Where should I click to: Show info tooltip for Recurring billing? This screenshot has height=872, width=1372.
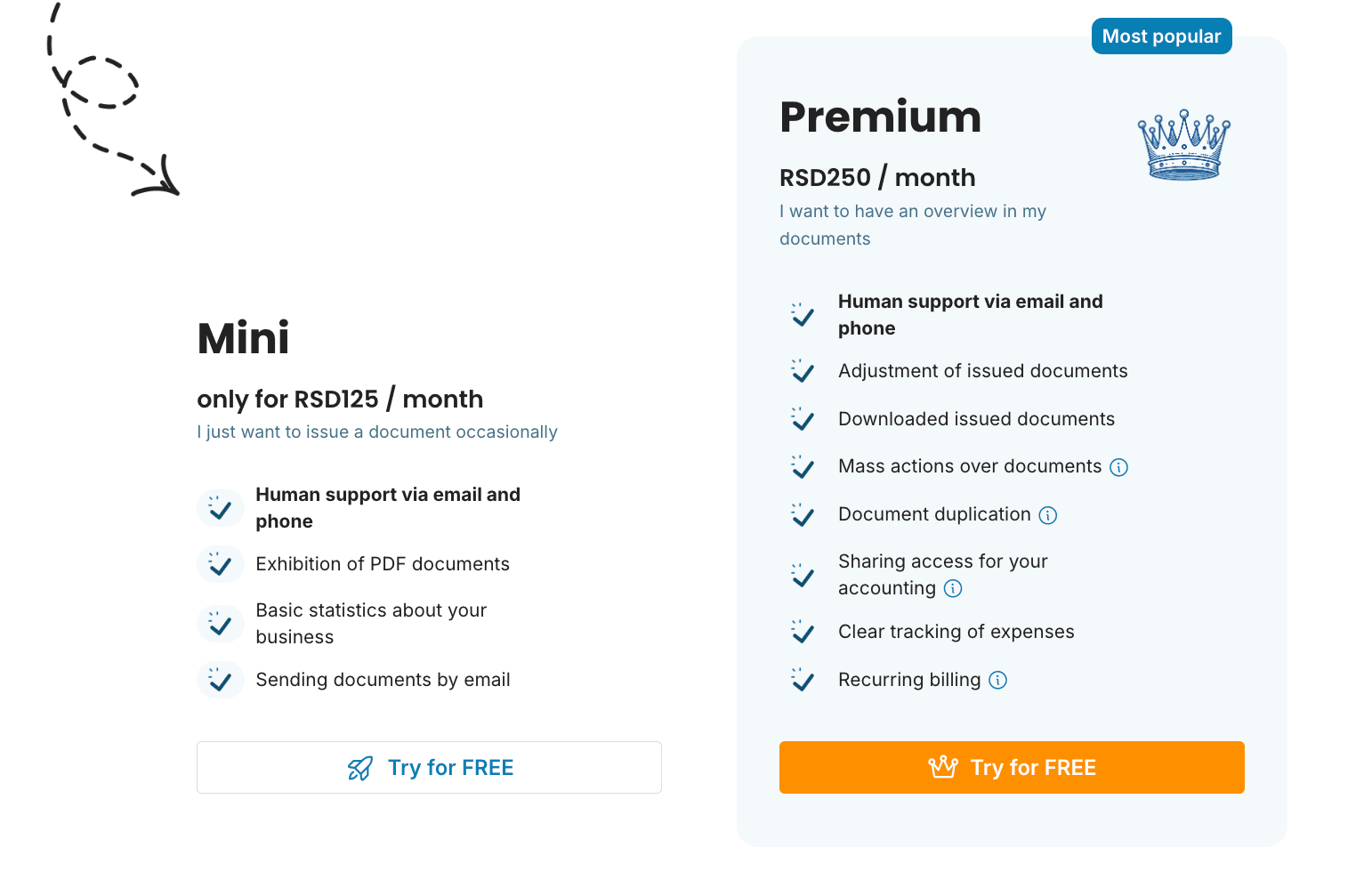pyautogui.click(x=998, y=680)
